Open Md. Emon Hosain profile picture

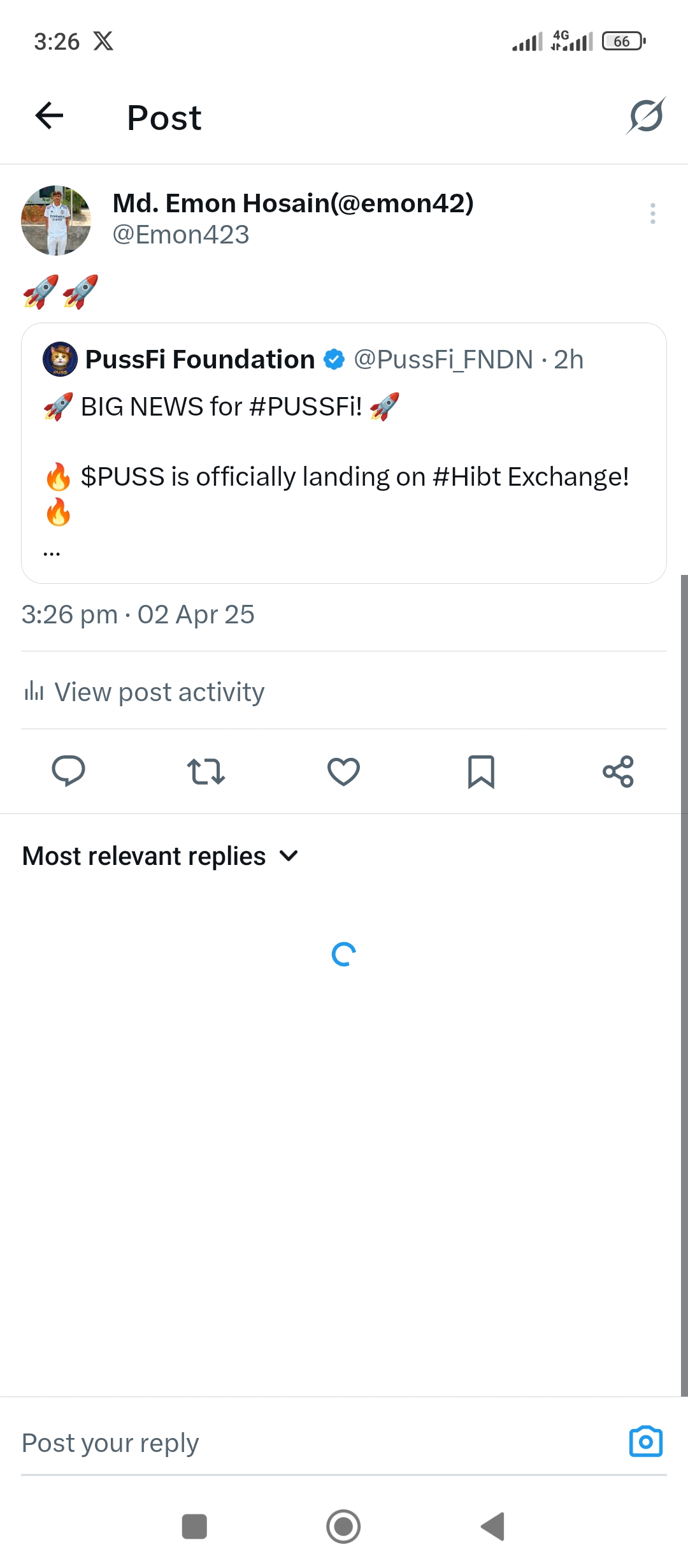click(x=56, y=221)
